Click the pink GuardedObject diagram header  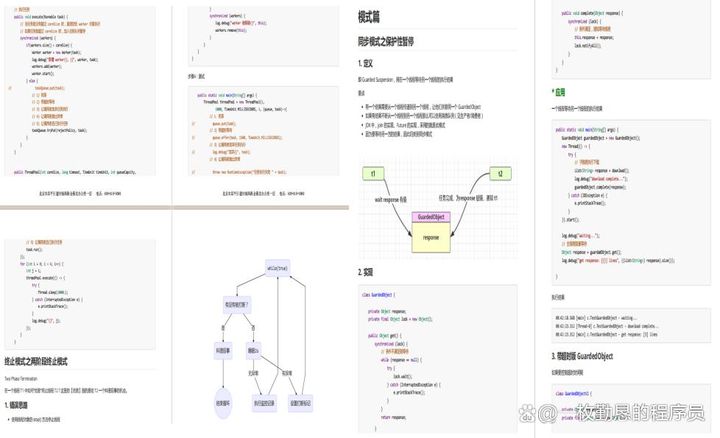point(431,217)
